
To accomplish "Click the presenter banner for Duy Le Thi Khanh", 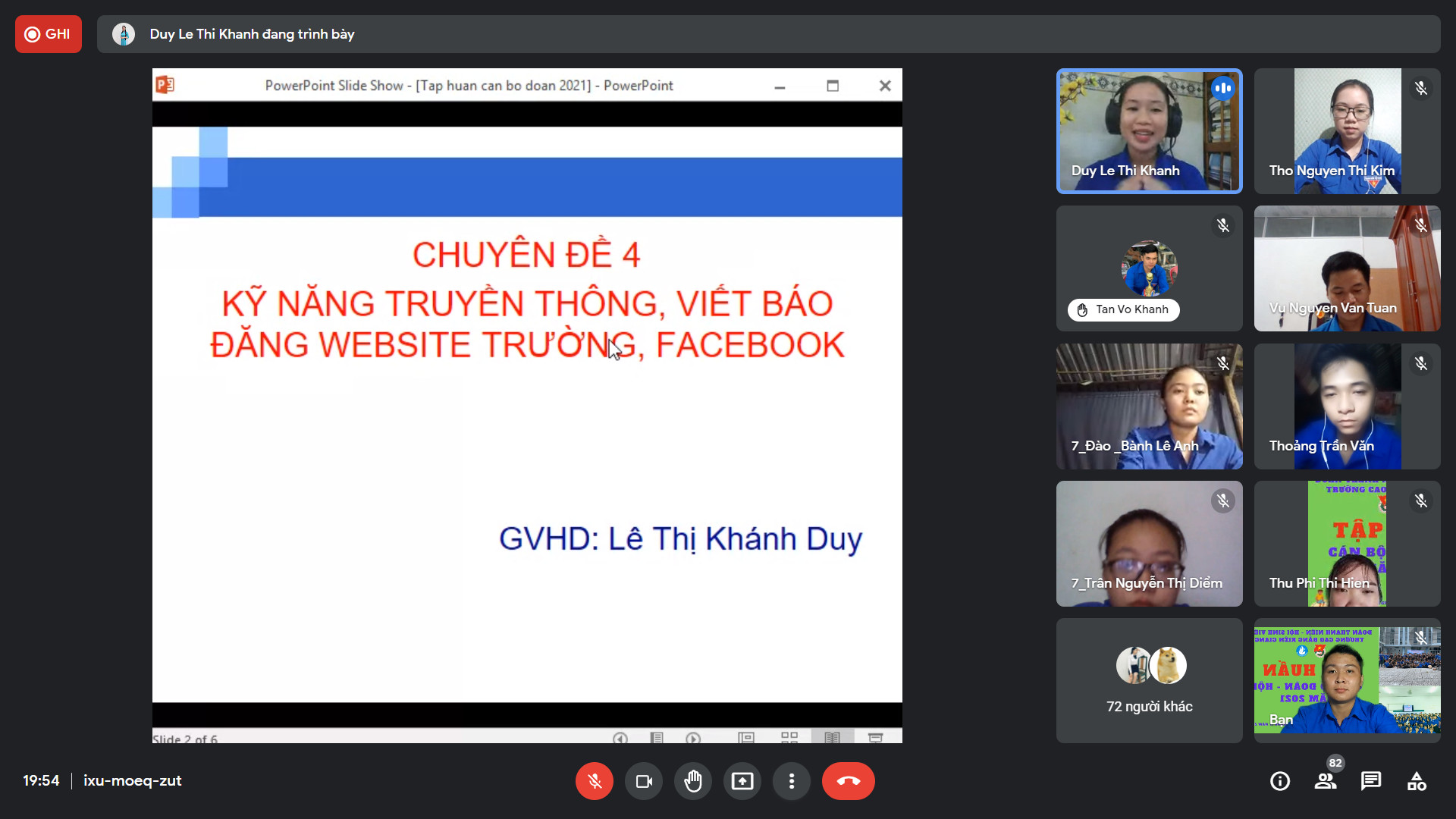I will pyautogui.click(x=252, y=34).
